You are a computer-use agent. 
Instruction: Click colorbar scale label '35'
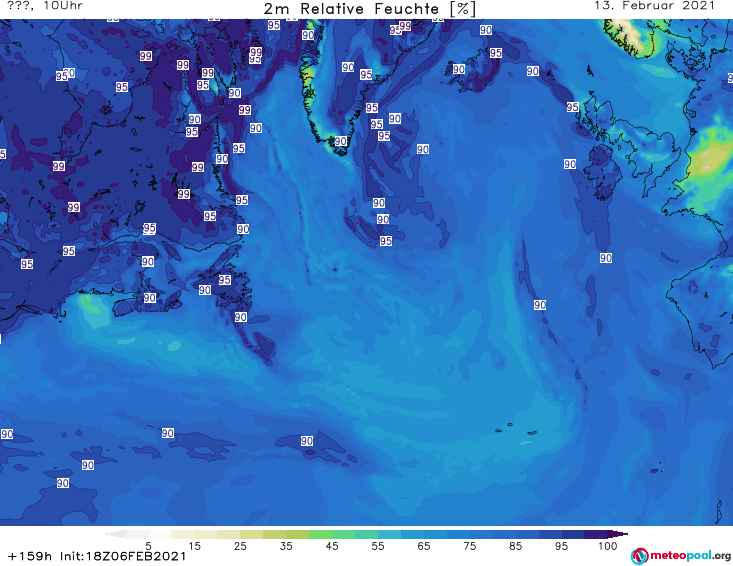tap(286, 546)
